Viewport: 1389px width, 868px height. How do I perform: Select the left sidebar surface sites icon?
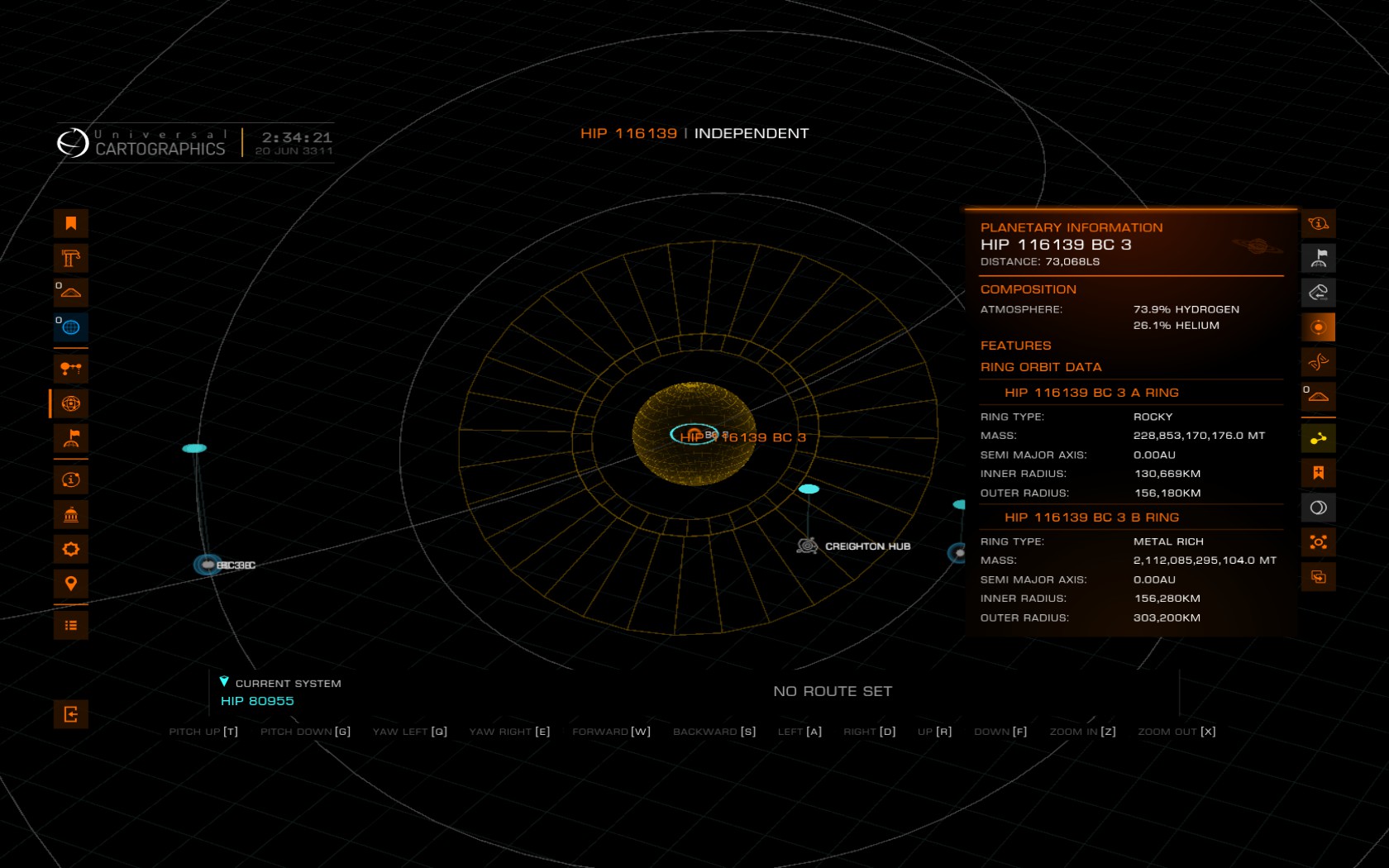point(71,293)
